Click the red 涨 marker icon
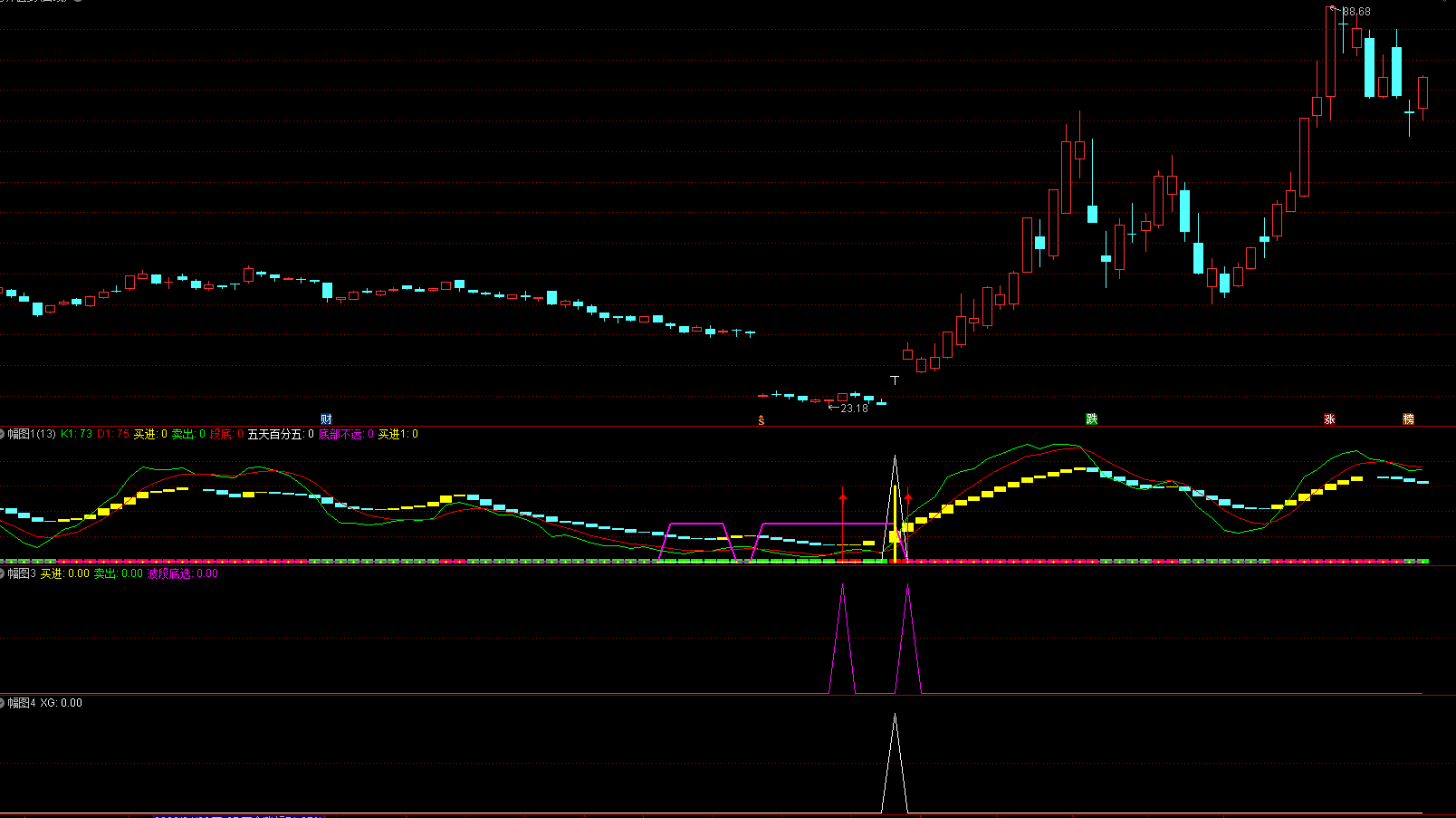 pyautogui.click(x=1329, y=419)
